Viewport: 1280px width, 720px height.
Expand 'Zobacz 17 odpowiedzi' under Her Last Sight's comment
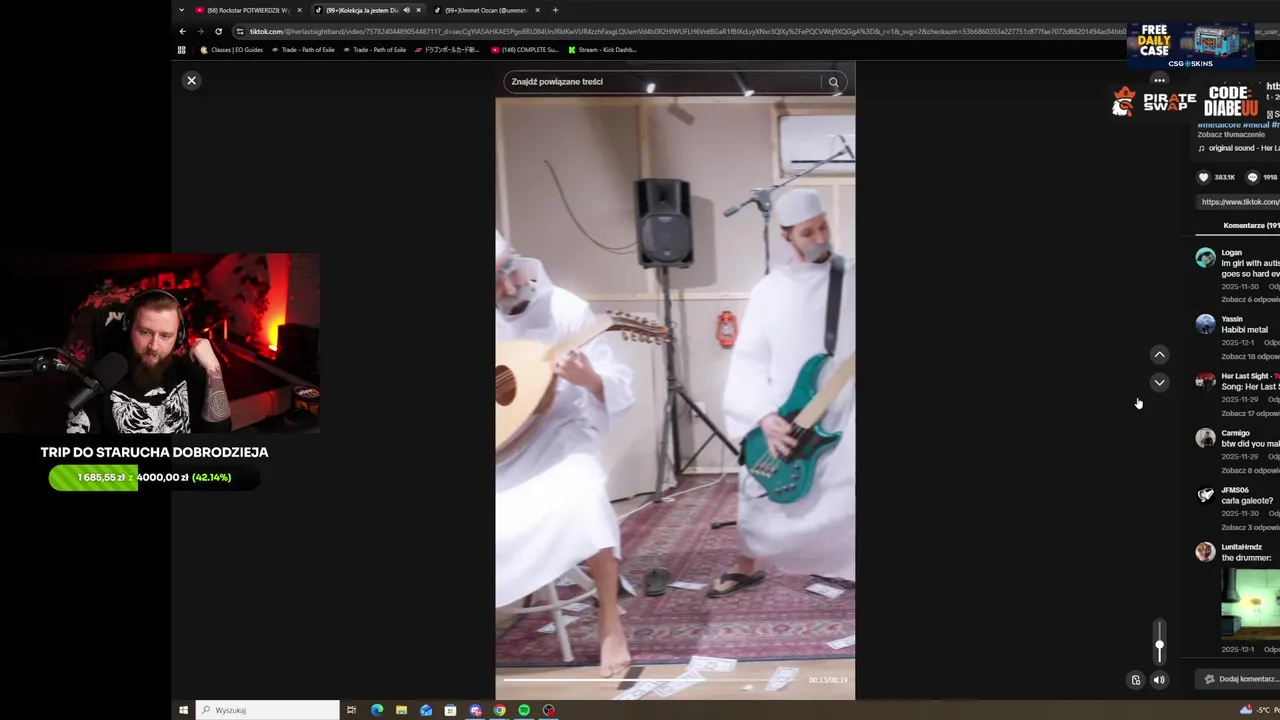(1250, 414)
